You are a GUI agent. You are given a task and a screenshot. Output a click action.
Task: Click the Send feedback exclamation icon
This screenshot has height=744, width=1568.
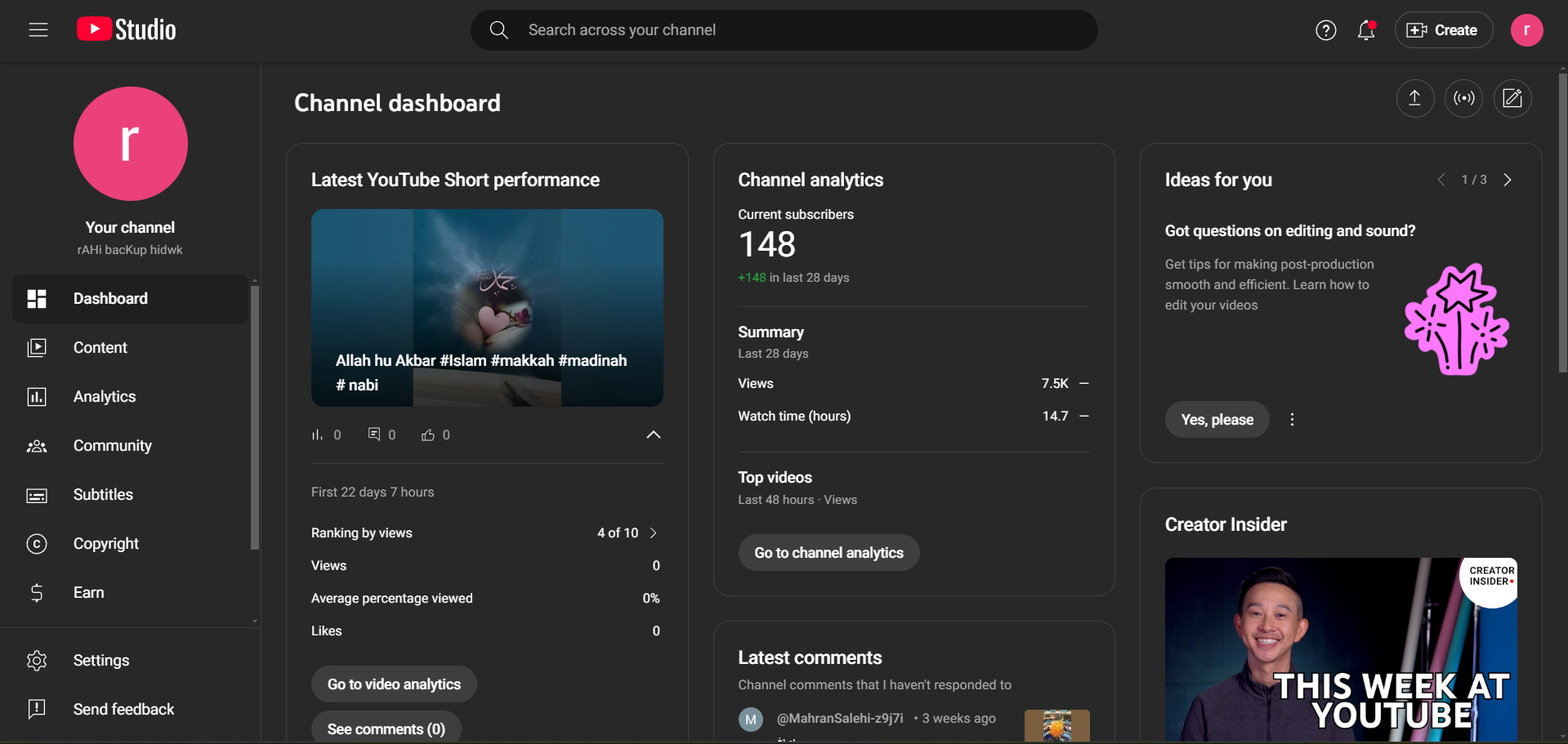click(37, 709)
